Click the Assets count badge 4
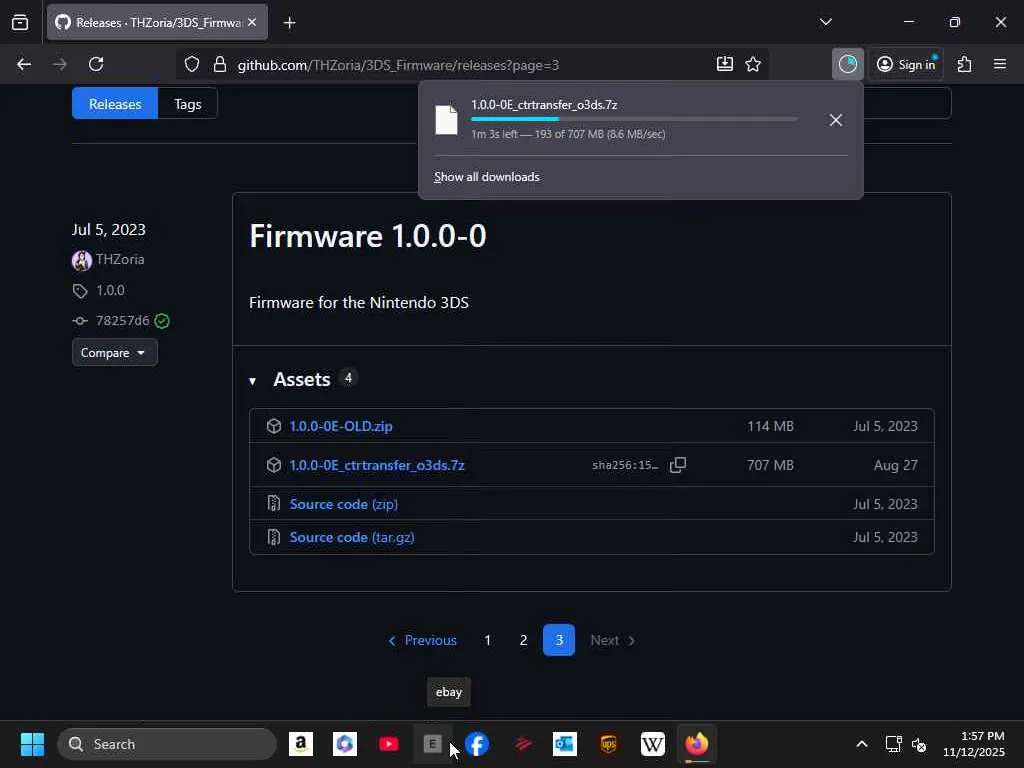 point(348,378)
